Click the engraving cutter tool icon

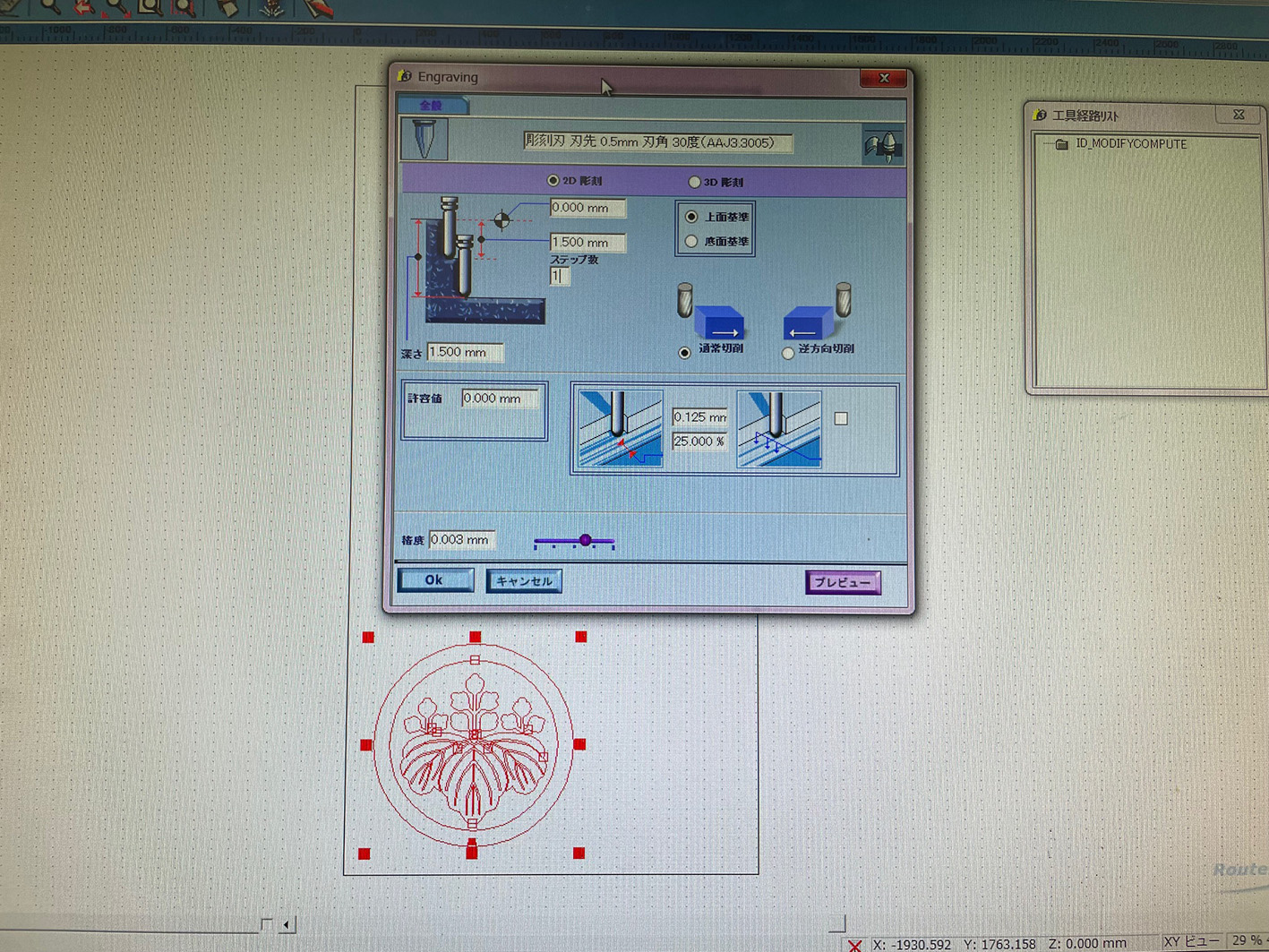tap(424, 139)
